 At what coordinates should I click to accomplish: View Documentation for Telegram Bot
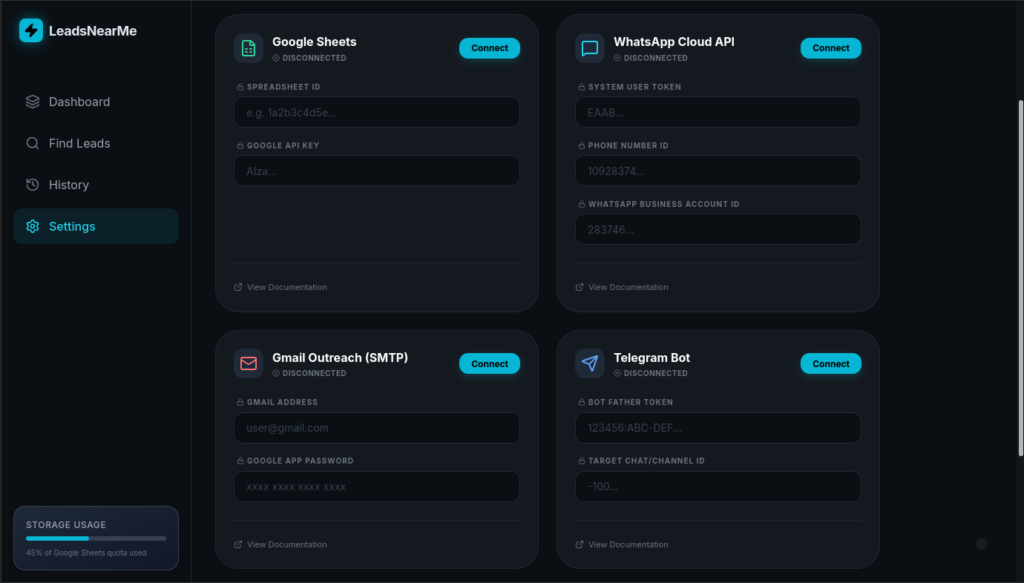622,544
